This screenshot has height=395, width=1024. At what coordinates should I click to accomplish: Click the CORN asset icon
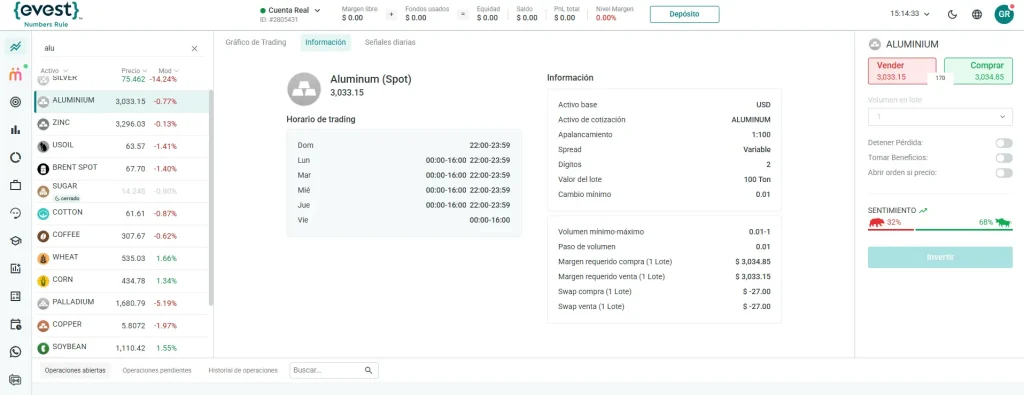(43, 281)
